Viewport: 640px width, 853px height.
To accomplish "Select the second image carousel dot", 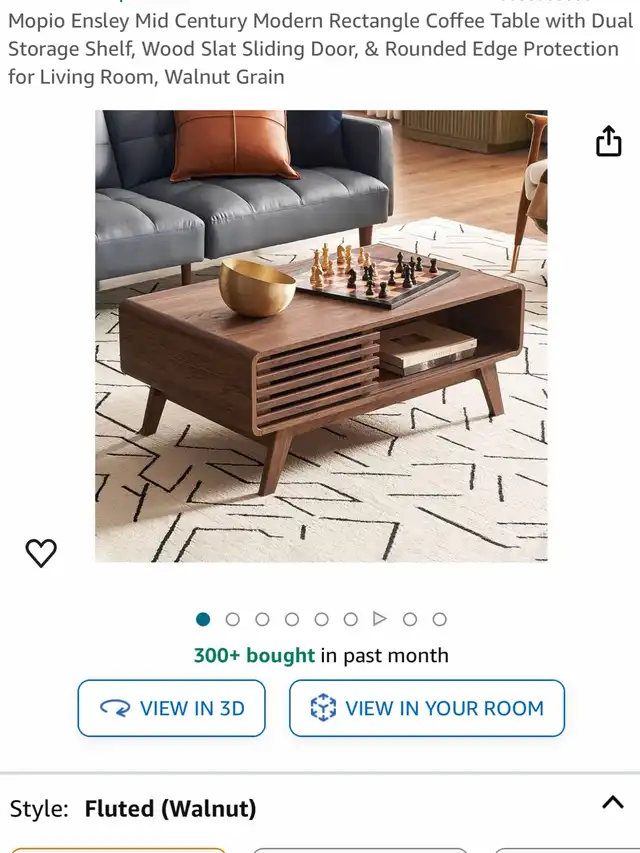I will click(232, 619).
